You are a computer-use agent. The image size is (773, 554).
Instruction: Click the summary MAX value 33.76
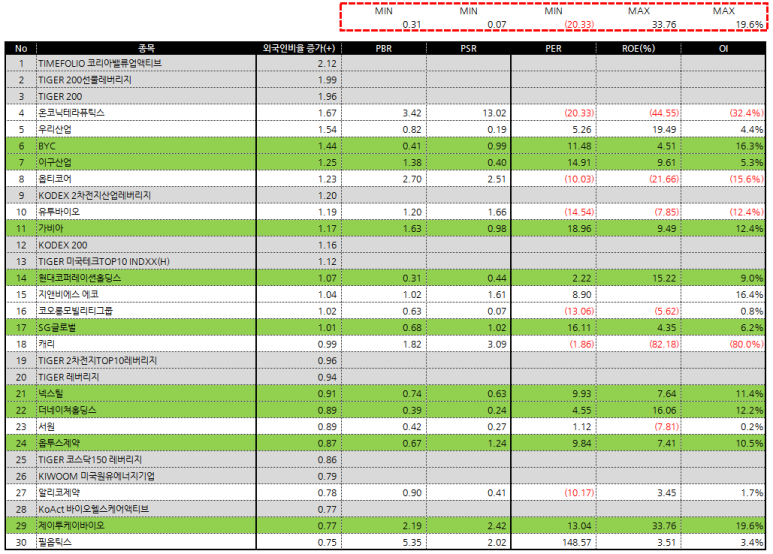[x=664, y=24]
